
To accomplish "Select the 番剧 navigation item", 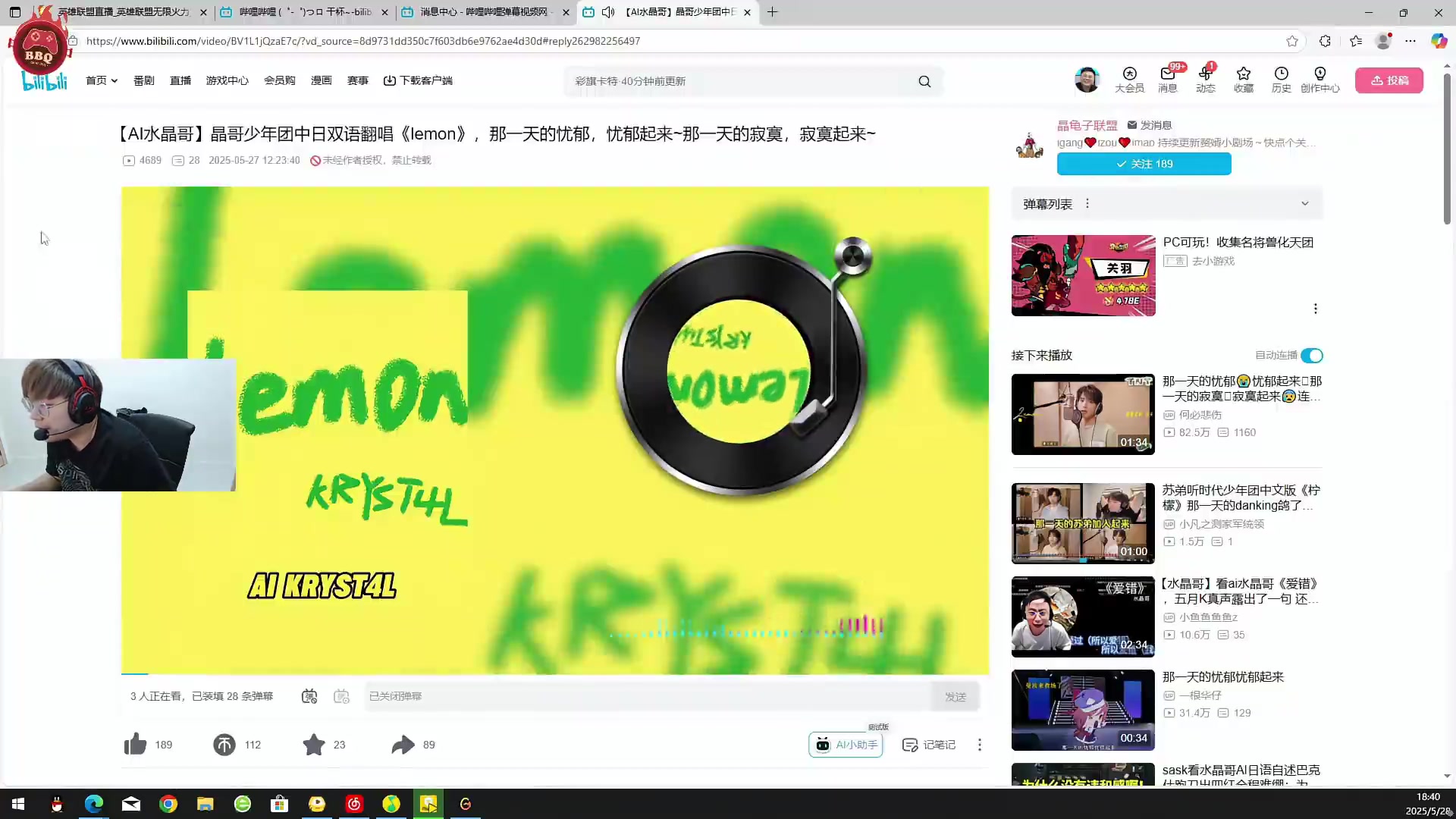I will (x=143, y=80).
